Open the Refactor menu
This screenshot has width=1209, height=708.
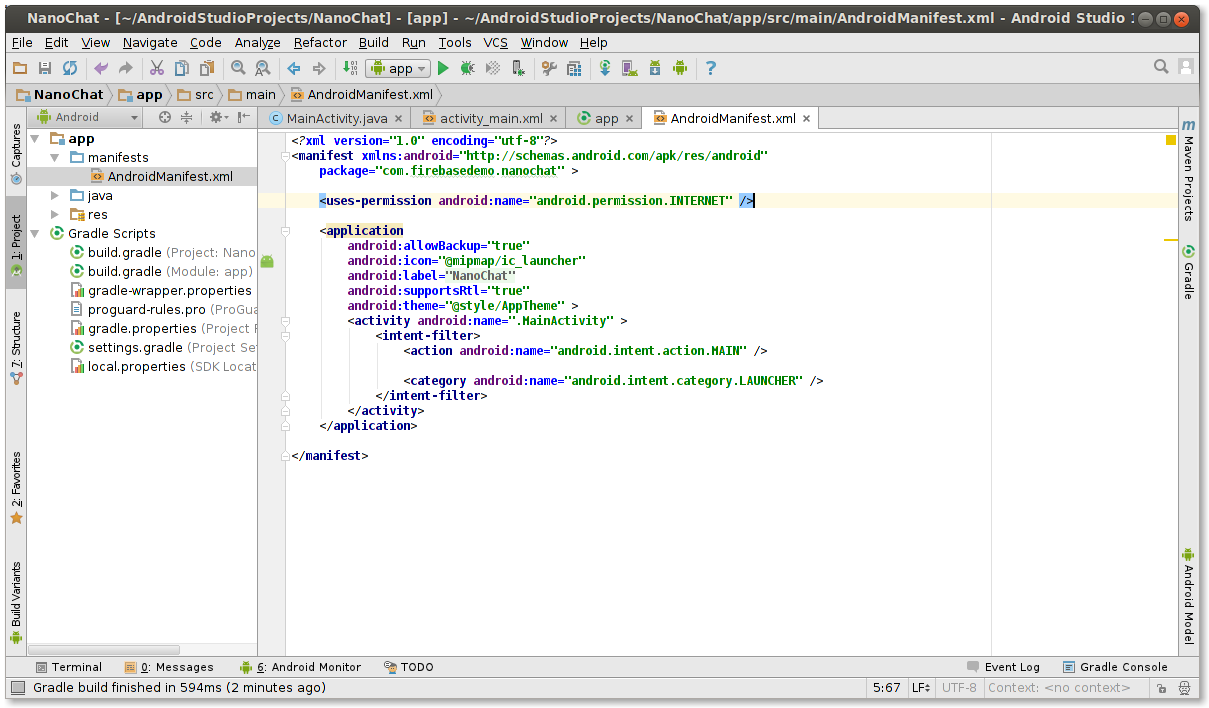[319, 42]
